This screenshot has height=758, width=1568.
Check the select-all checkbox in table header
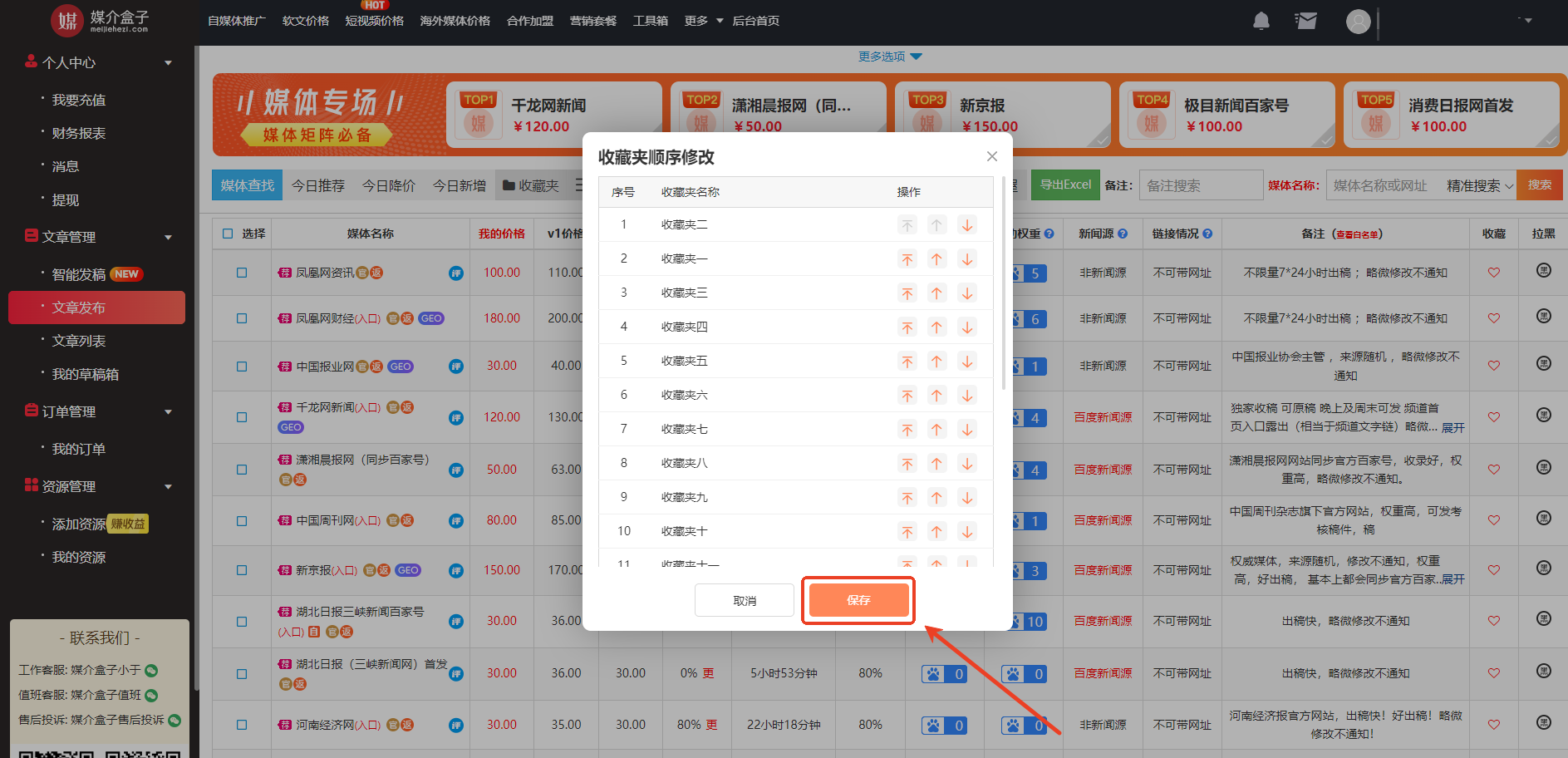(x=229, y=234)
